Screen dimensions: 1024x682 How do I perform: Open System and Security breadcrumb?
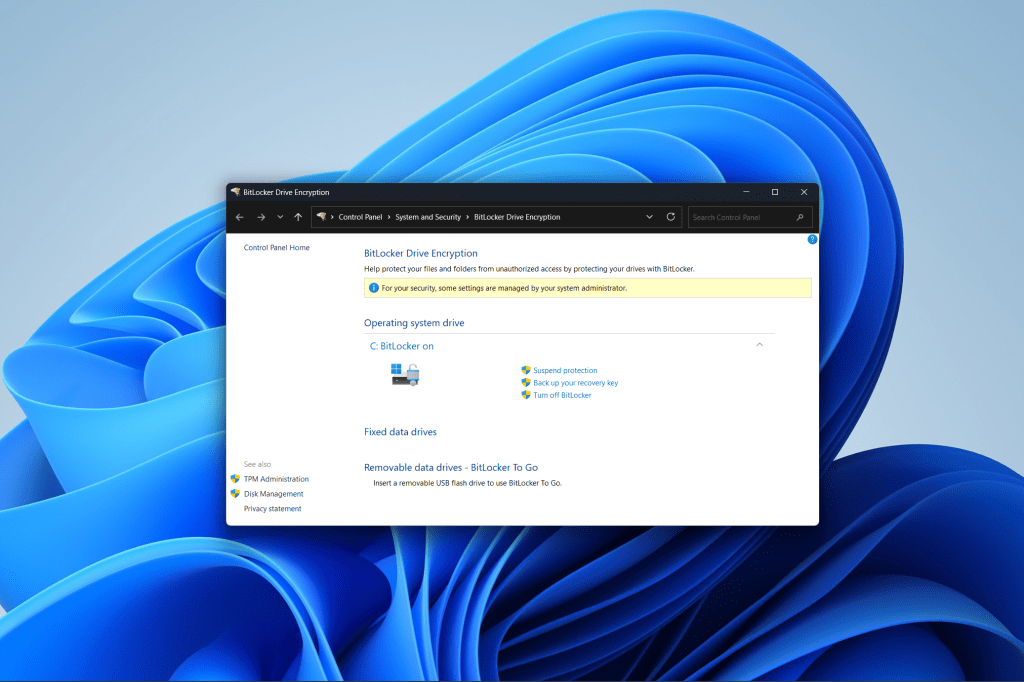click(428, 217)
